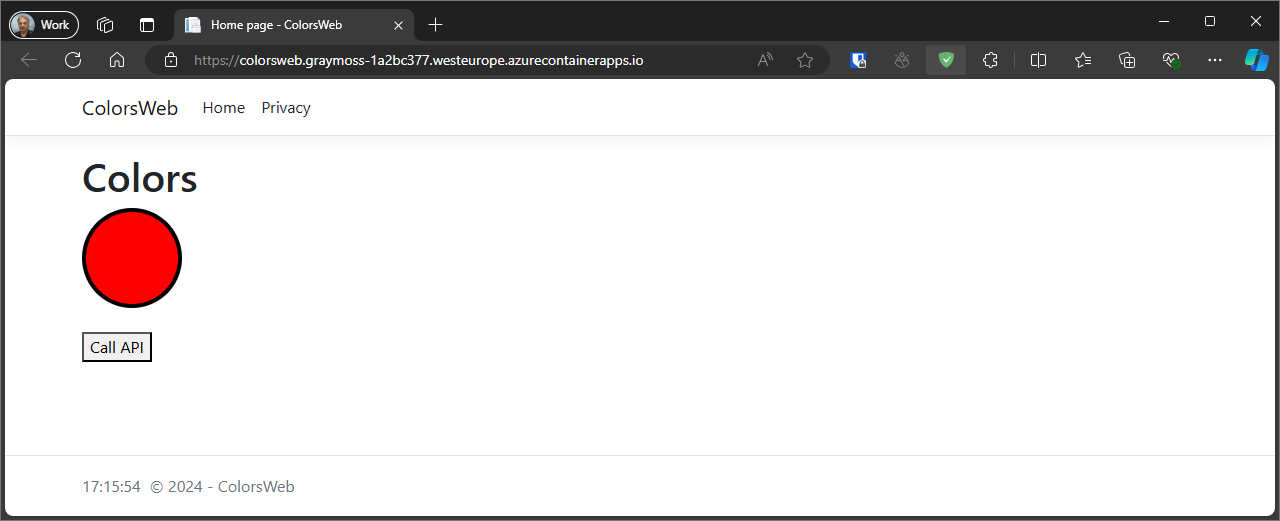Open Browser essentials heart icon
The width and height of the screenshot is (1280, 521).
pos(1172,60)
